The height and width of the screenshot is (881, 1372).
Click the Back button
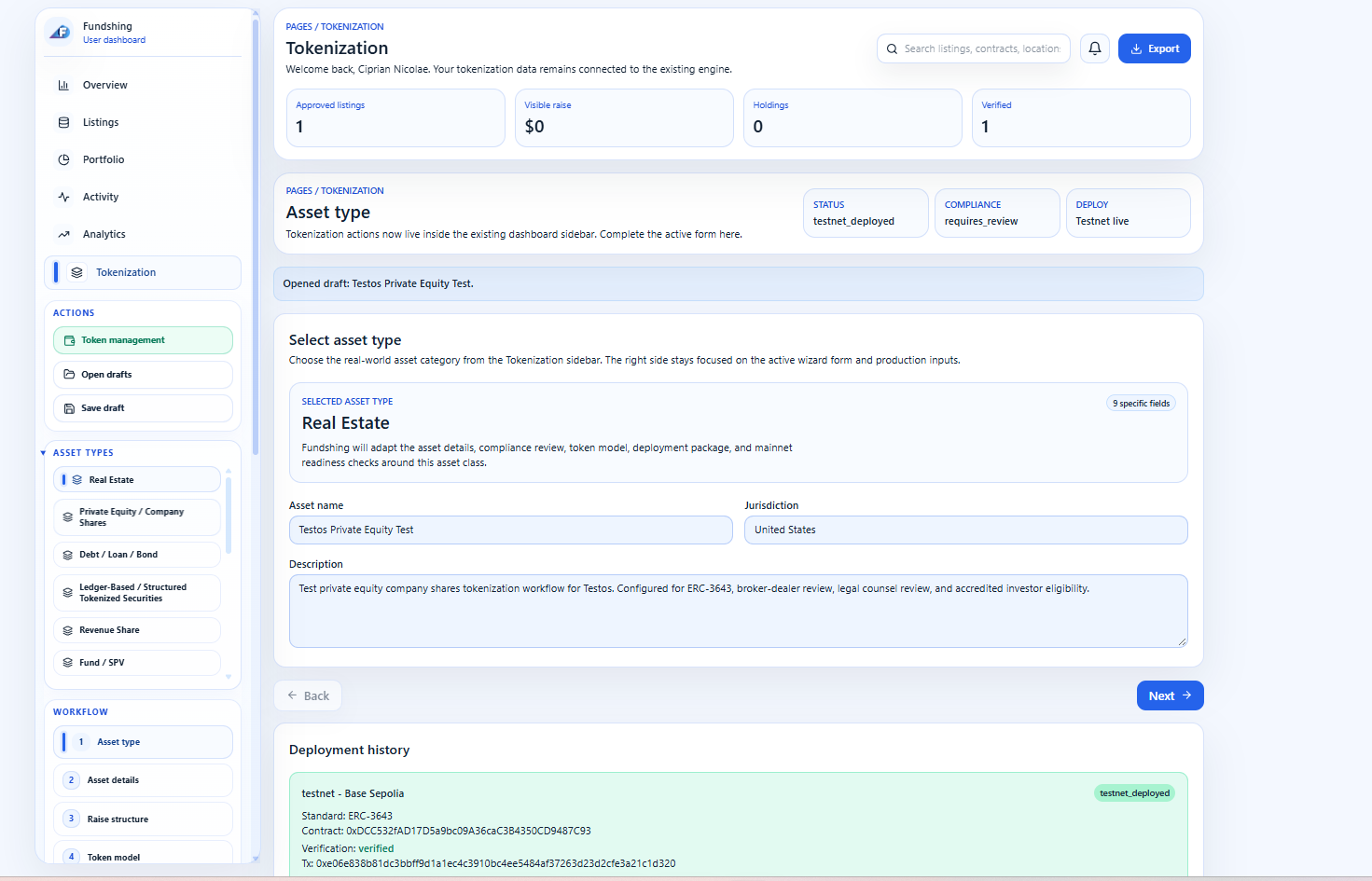(x=308, y=695)
